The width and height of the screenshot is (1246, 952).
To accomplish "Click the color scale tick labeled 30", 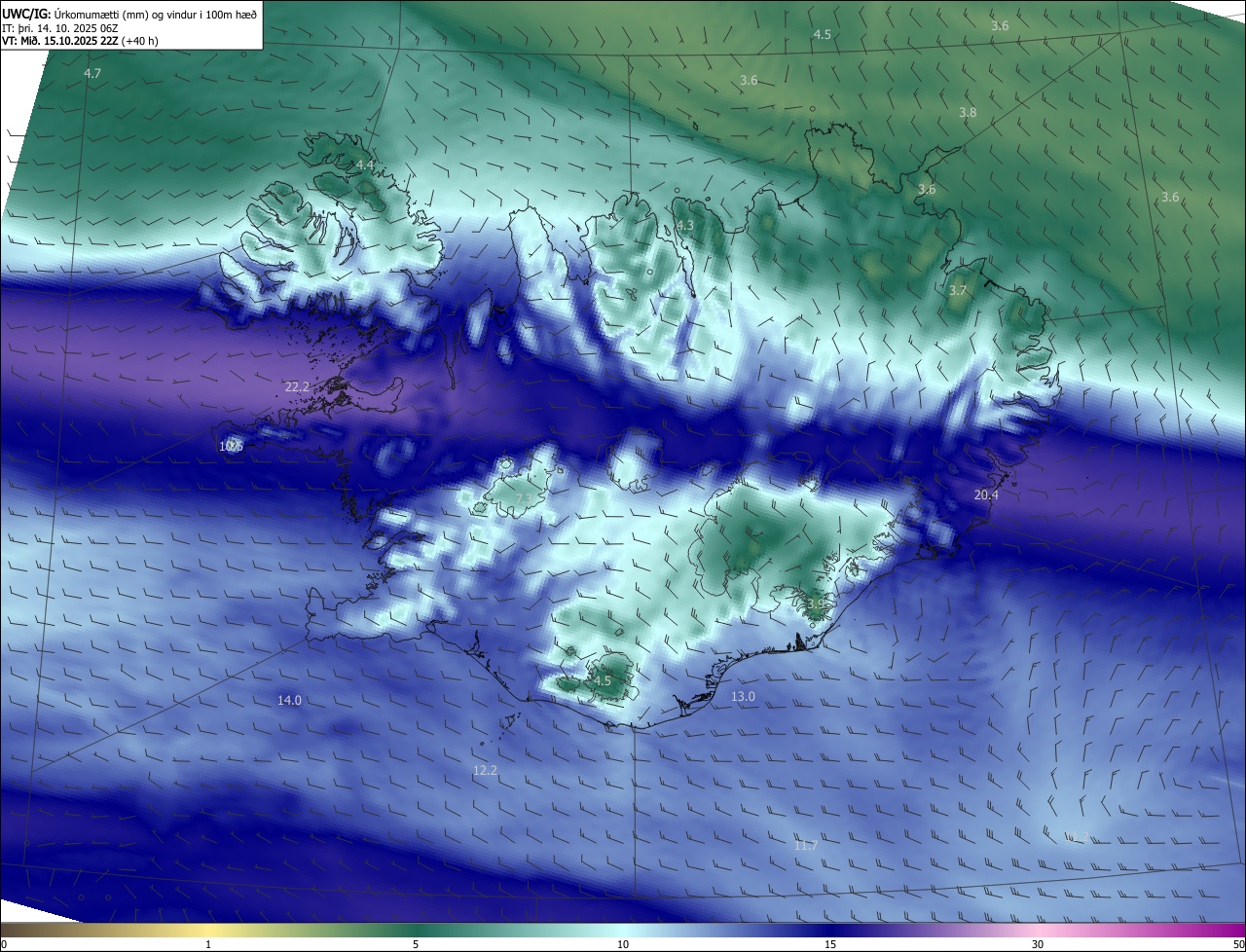I will [1038, 944].
